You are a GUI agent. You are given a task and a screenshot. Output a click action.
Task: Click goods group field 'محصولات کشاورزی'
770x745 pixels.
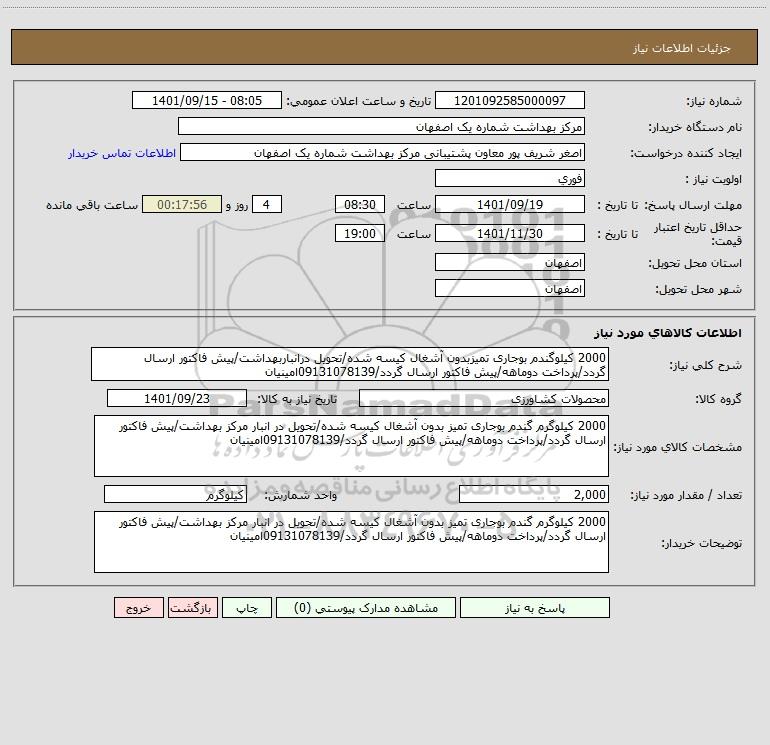pos(484,398)
